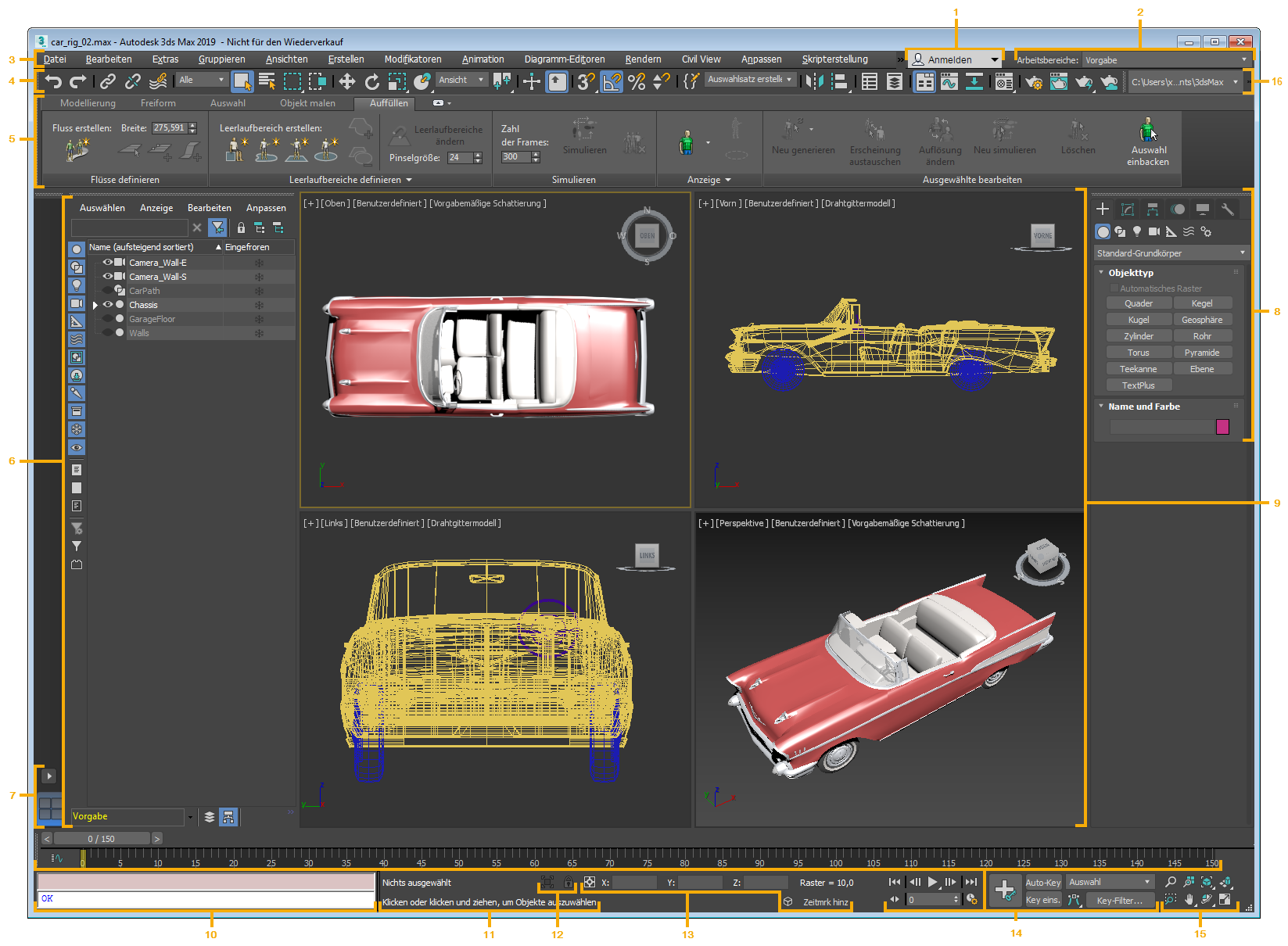Image resolution: width=1288 pixels, height=946 pixels.
Task: Click the Undo arrow in main toolbar
Action: tap(53, 81)
